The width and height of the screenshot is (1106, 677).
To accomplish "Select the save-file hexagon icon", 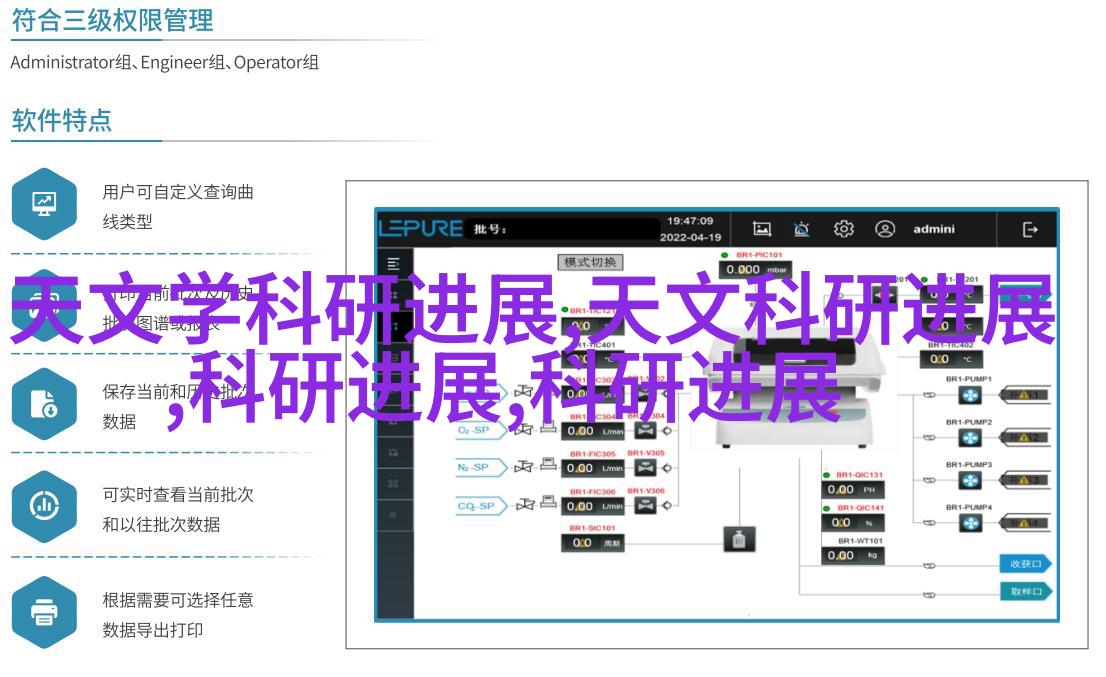I will 44,404.
